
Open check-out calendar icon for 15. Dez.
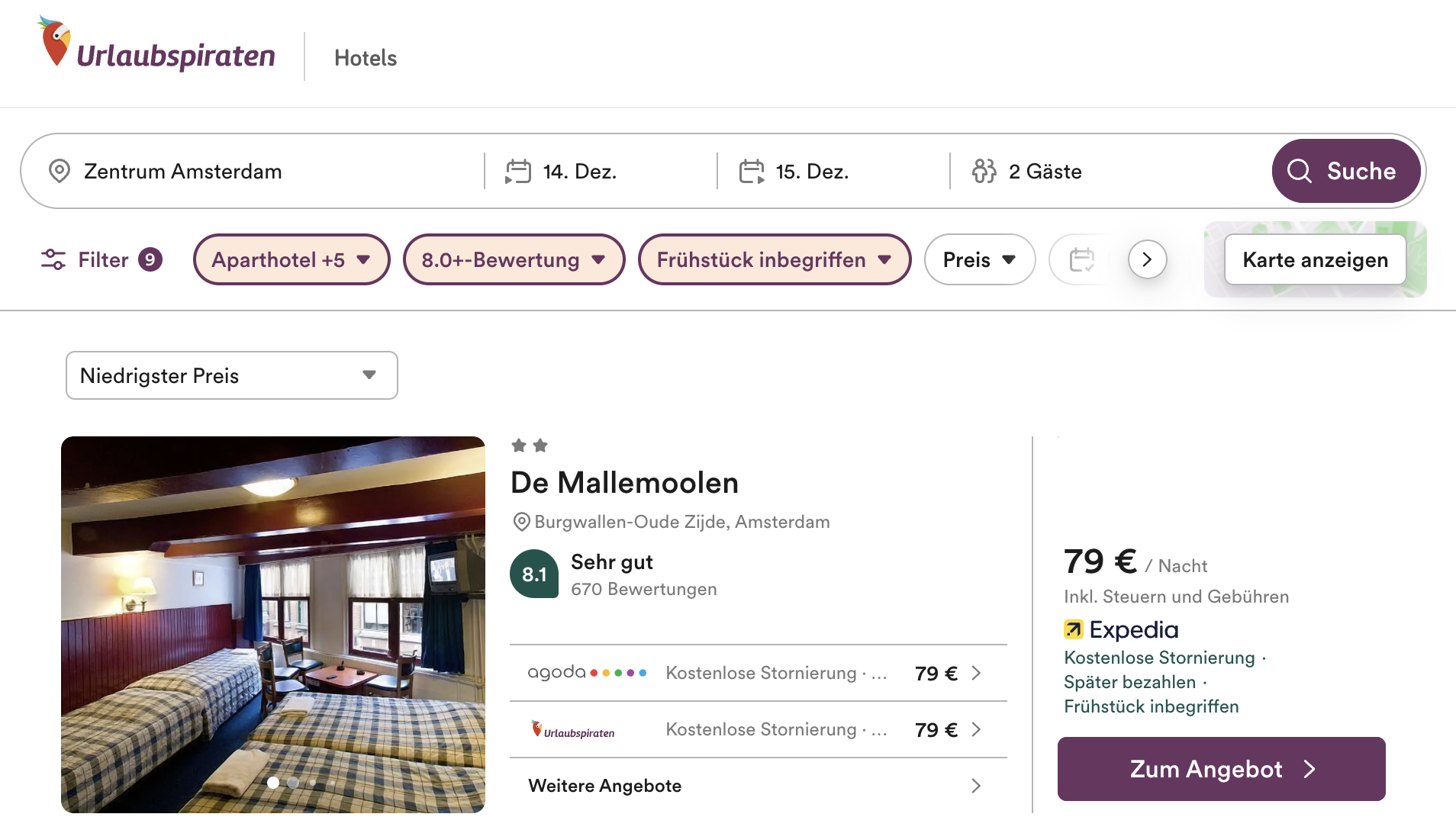752,171
